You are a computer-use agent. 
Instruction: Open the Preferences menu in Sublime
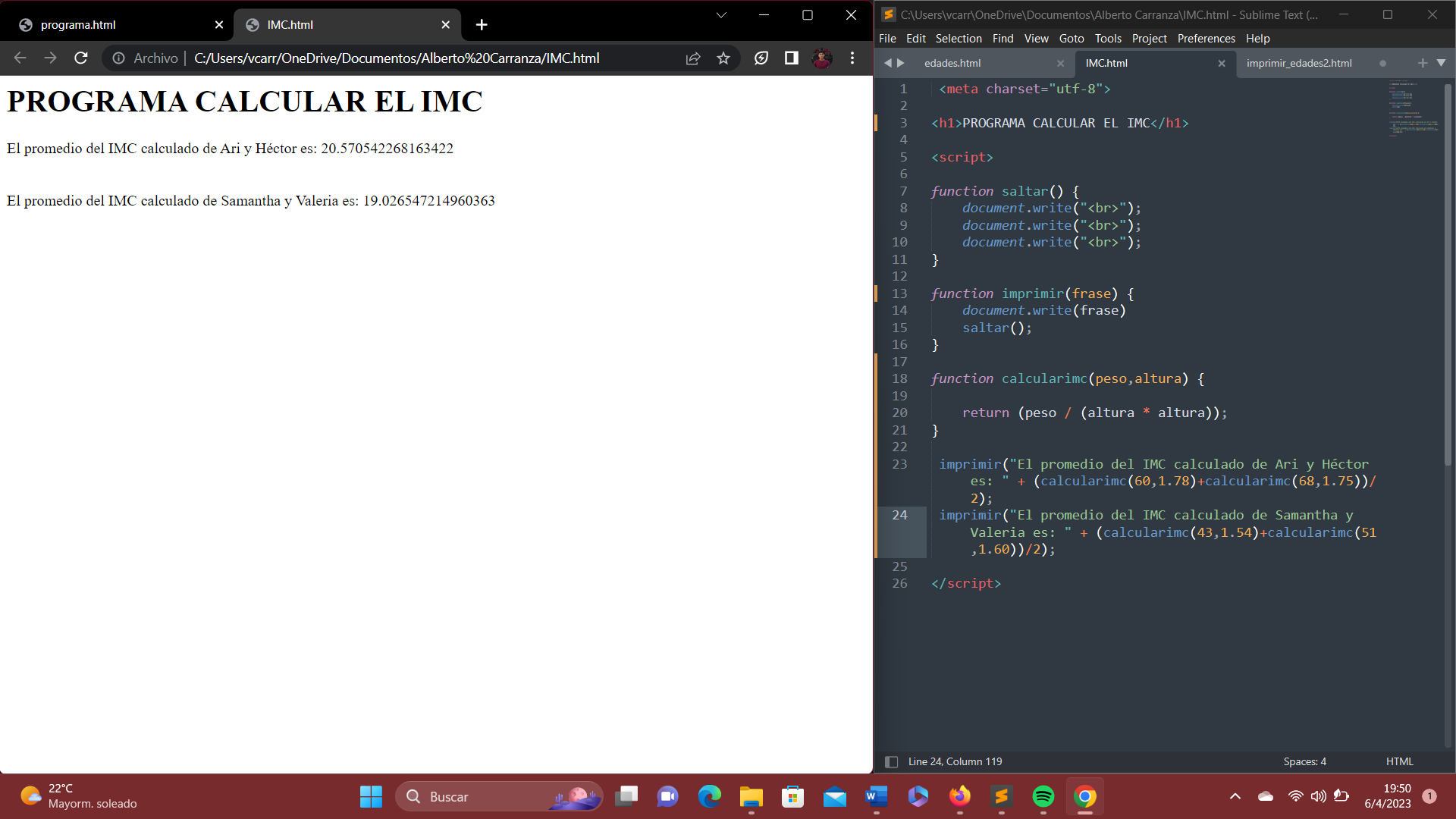pos(1206,39)
